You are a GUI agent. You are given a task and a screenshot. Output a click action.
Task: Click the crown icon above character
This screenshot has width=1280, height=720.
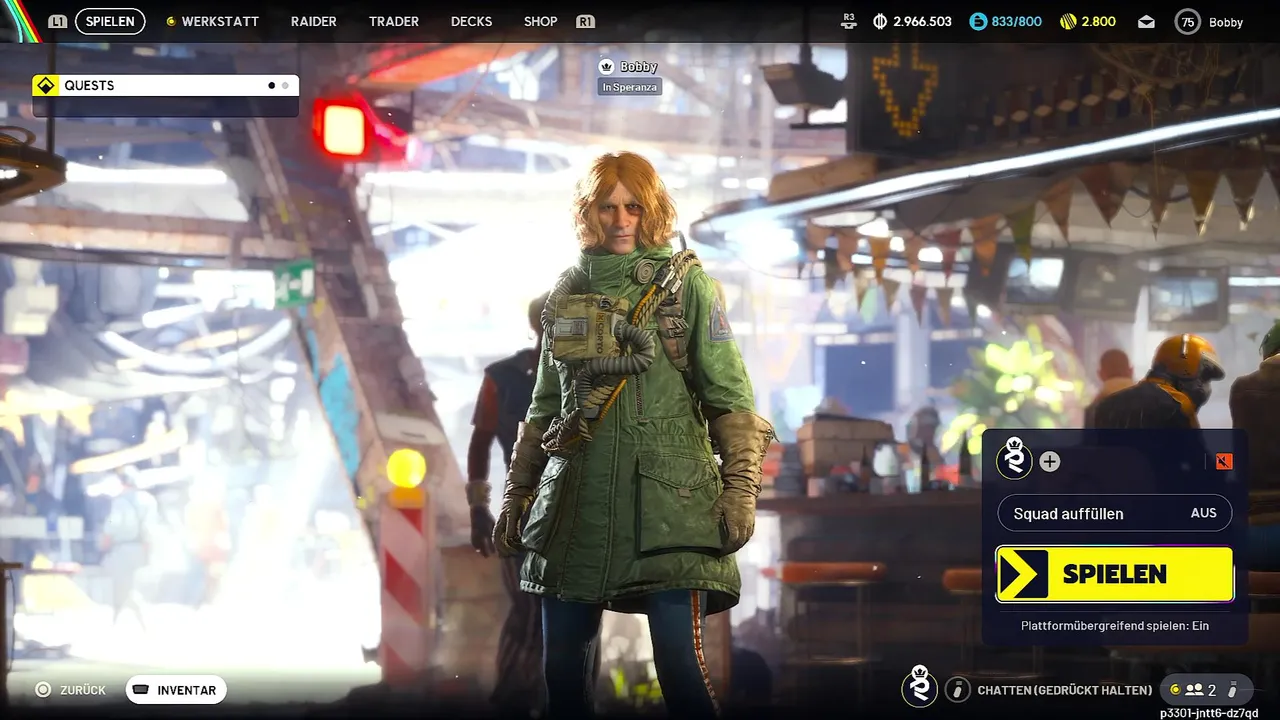(x=606, y=67)
